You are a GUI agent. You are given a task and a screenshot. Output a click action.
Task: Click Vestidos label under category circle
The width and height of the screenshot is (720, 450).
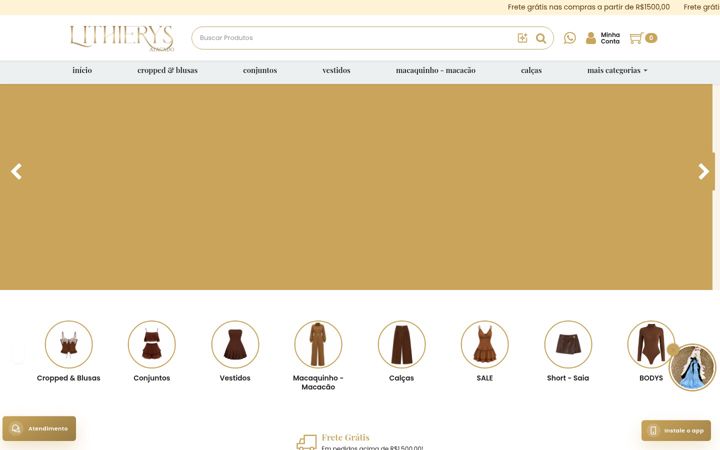point(235,378)
